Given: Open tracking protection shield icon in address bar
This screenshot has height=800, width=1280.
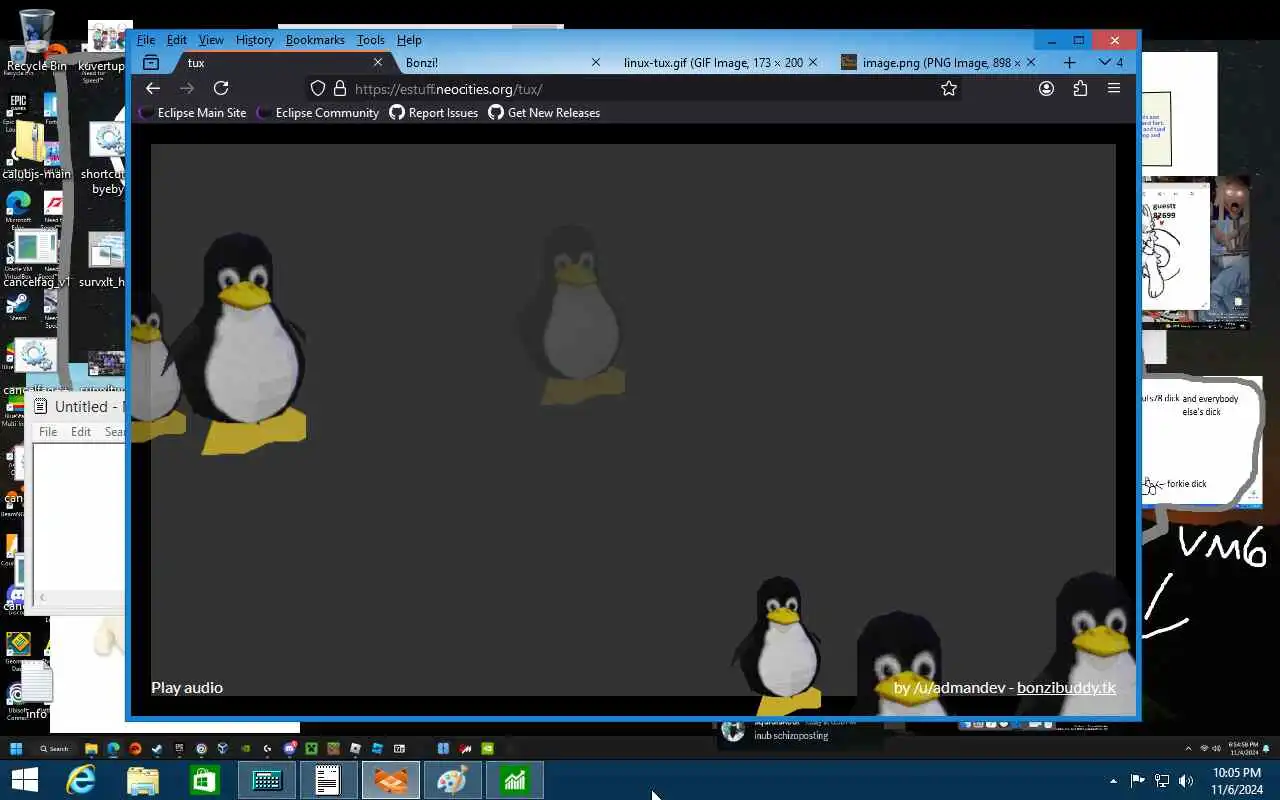Looking at the screenshot, I should (x=318, y=88).
